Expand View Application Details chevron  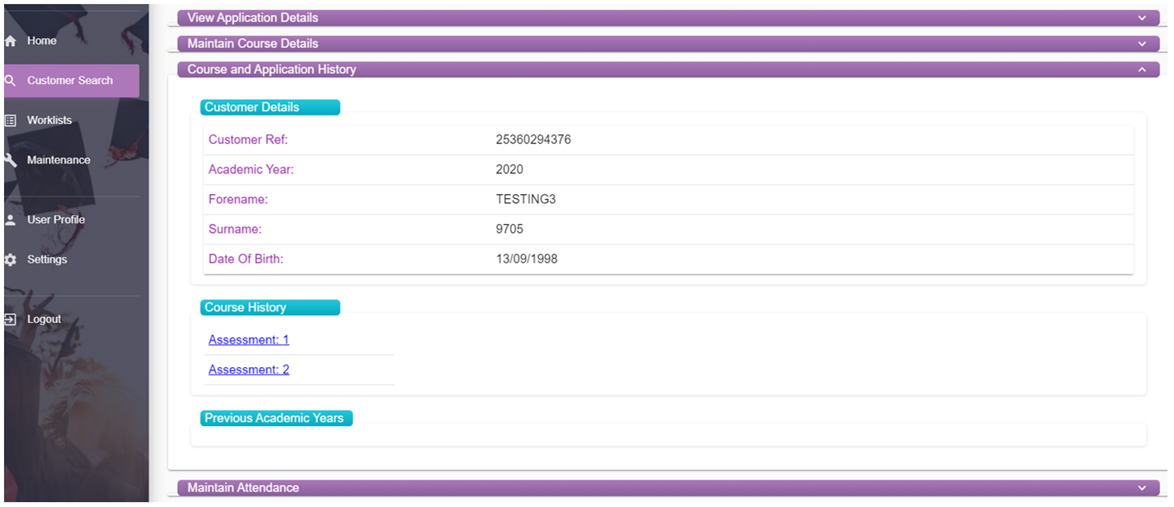[1142, 18]
